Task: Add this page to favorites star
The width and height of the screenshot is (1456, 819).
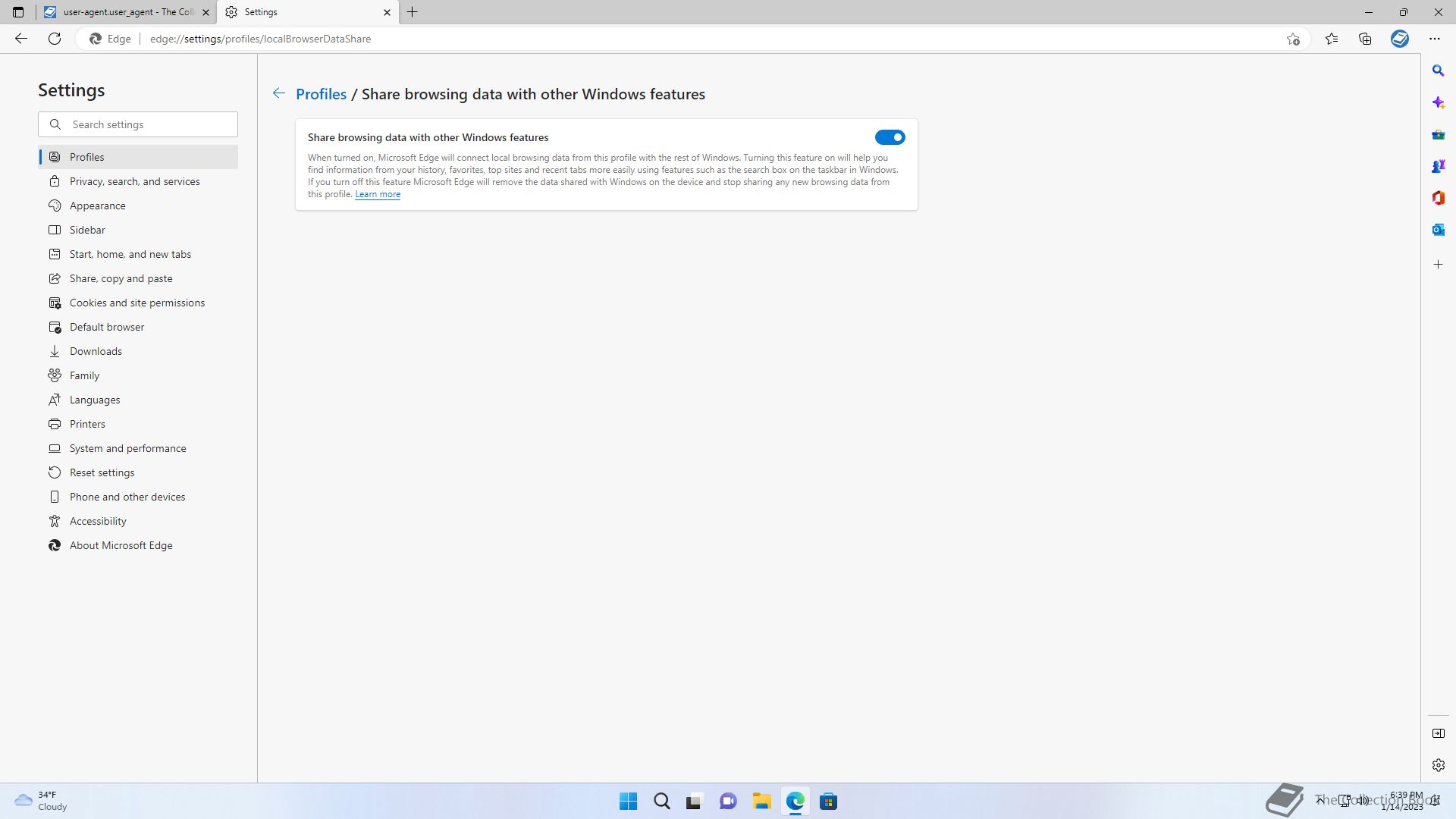Action: [x=1293, y=39]
